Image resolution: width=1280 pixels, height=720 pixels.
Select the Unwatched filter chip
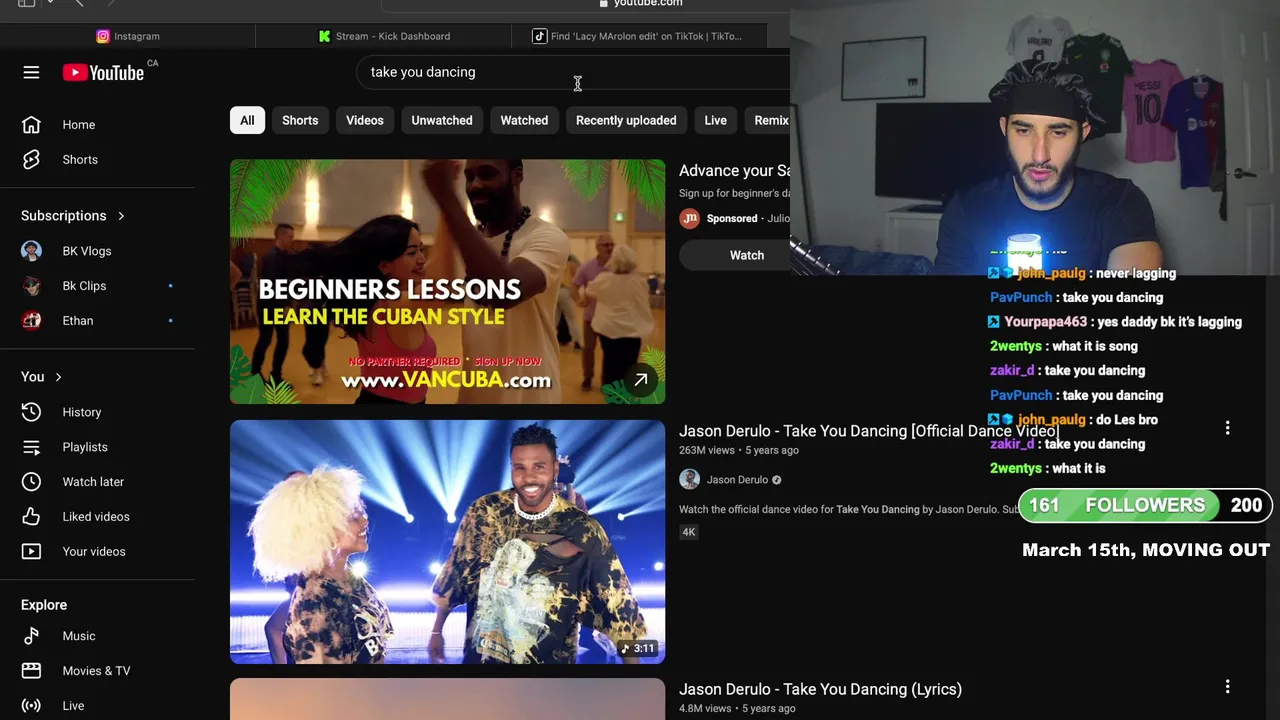coord(442,120)
